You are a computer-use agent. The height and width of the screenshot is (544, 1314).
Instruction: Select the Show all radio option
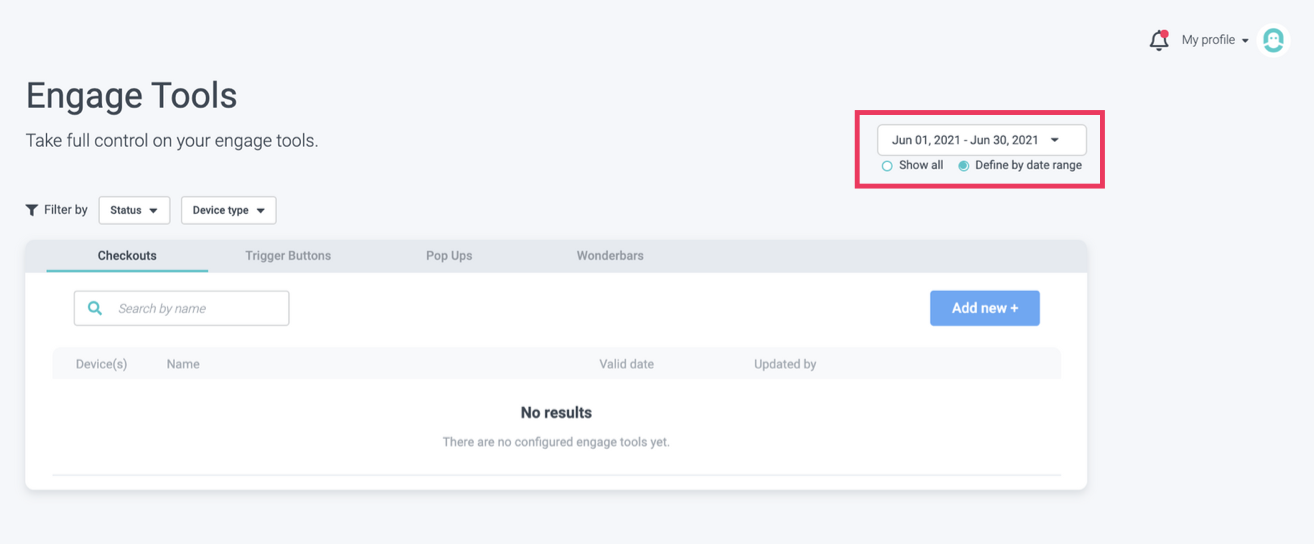coord(887,166)
